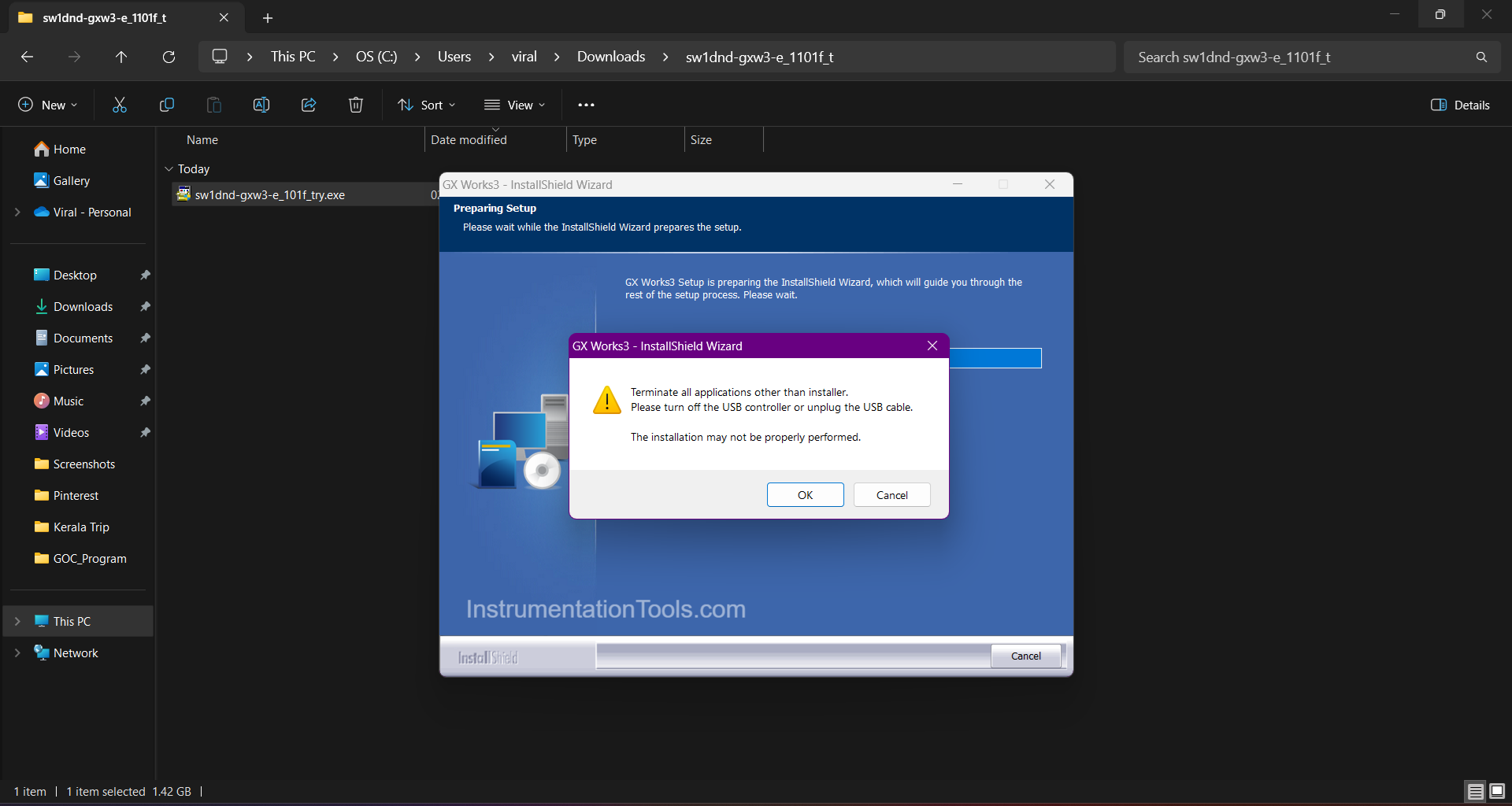The height and width of the screenshot is (806, 1512).
Task: Close the sw1dnd-gxw3-e_1101f_t tab
Action: click(224, 17)
